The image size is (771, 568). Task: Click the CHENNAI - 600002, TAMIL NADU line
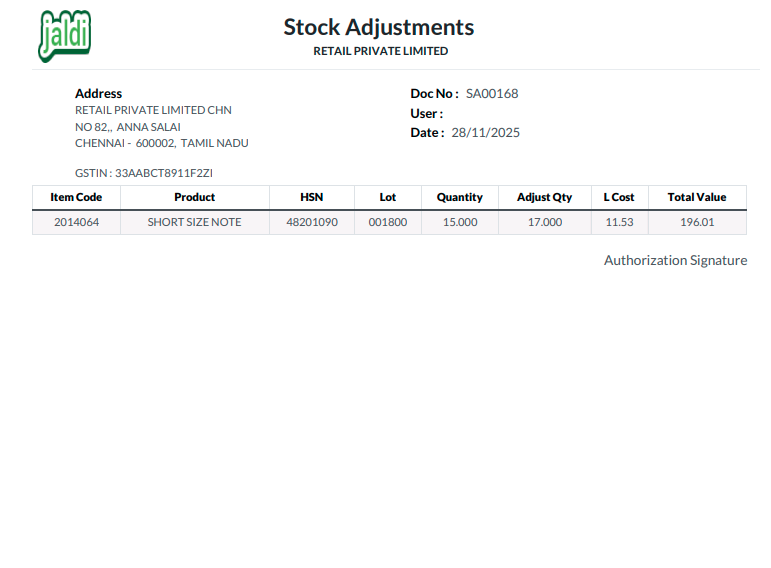161,143
